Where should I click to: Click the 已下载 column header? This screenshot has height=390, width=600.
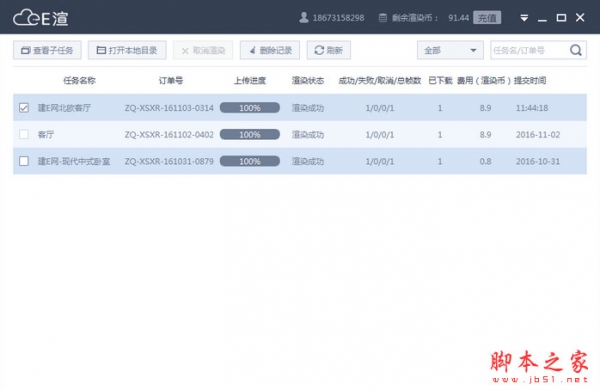click(x=440, y=80)
